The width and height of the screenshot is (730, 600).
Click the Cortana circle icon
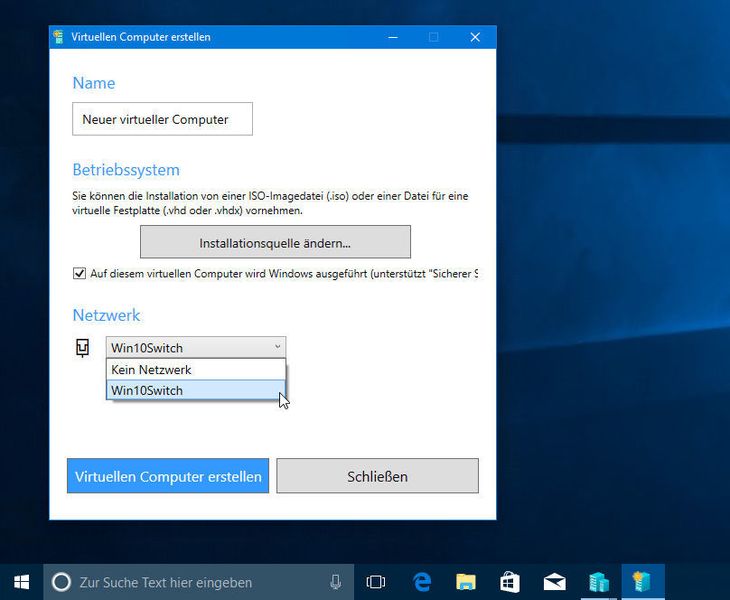[x=61, y=582]
